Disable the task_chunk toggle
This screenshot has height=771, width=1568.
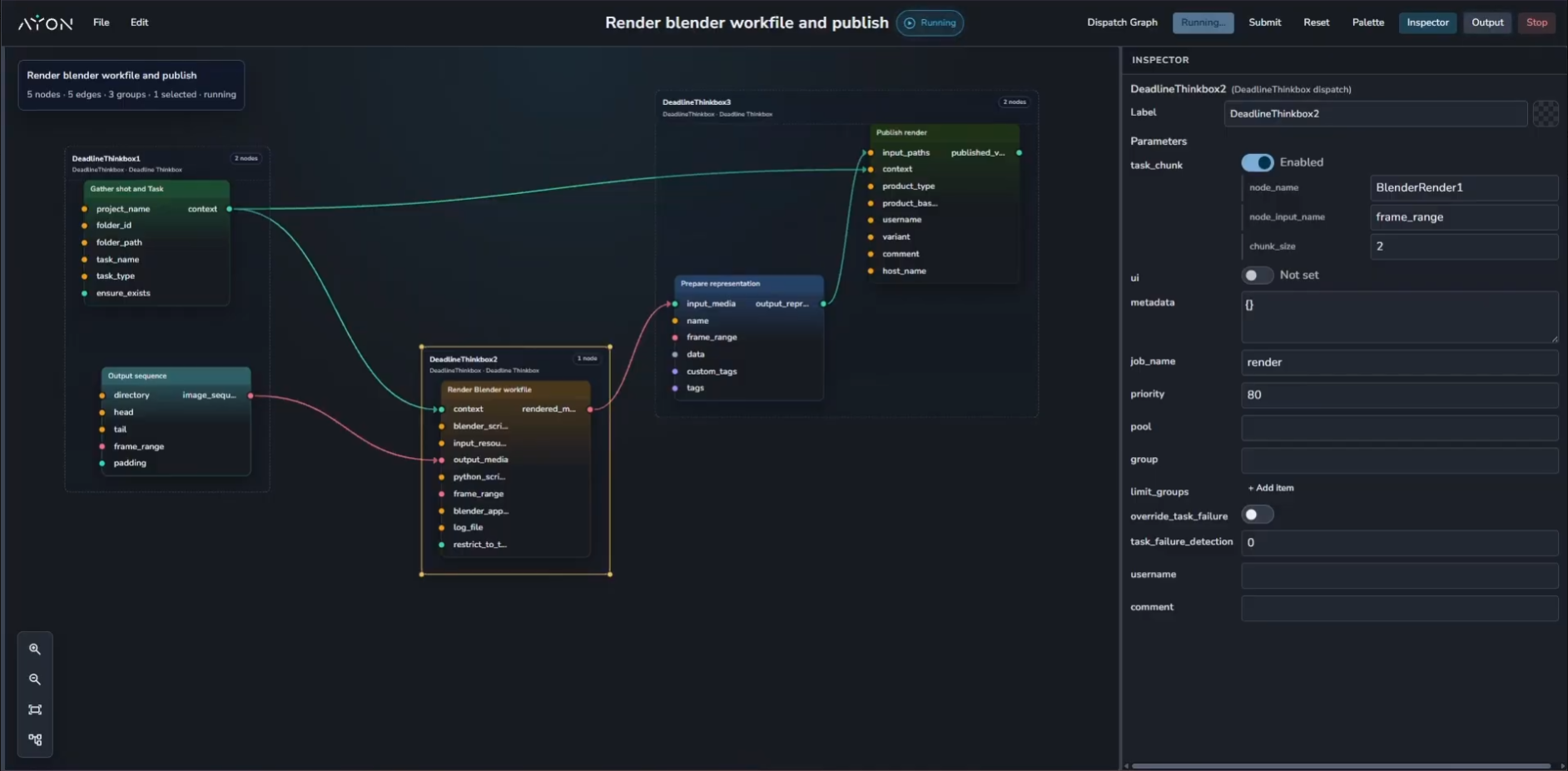coord(1257,162)
